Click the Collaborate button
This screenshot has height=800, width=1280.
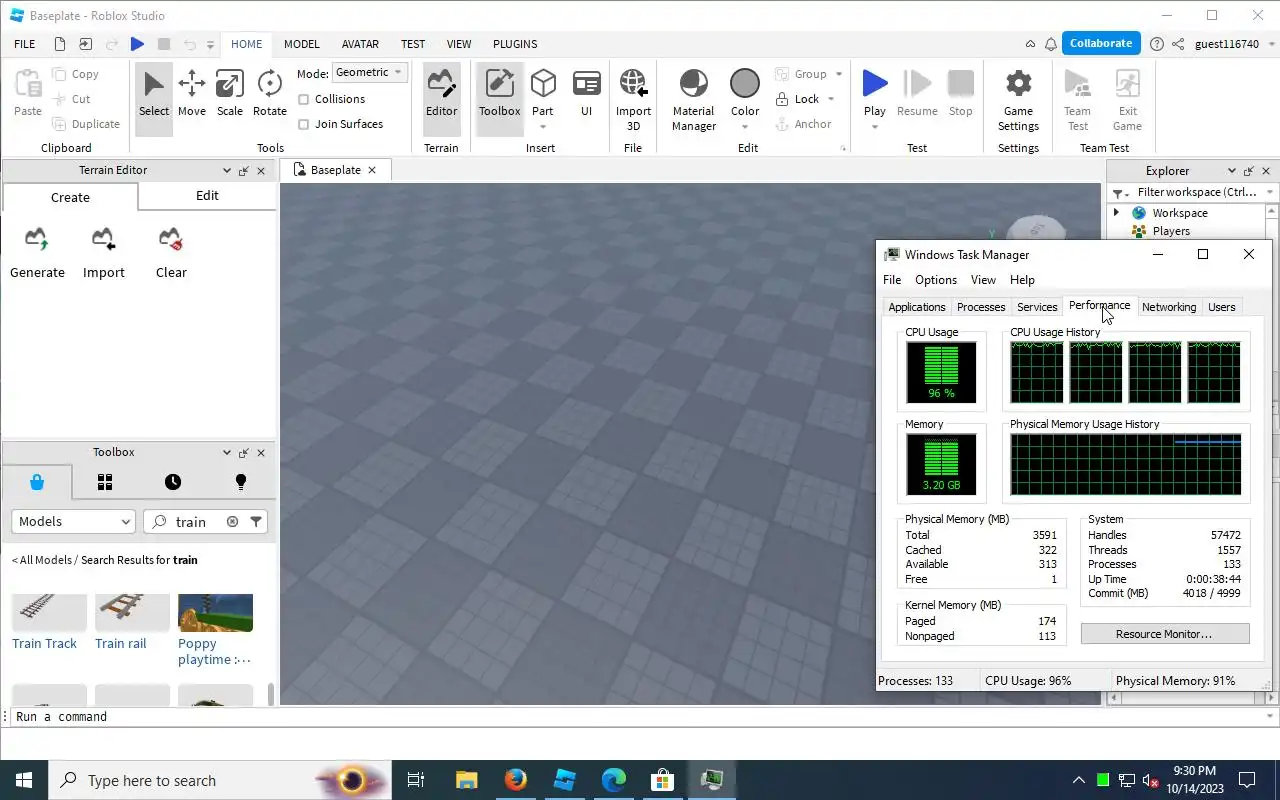1101,43
